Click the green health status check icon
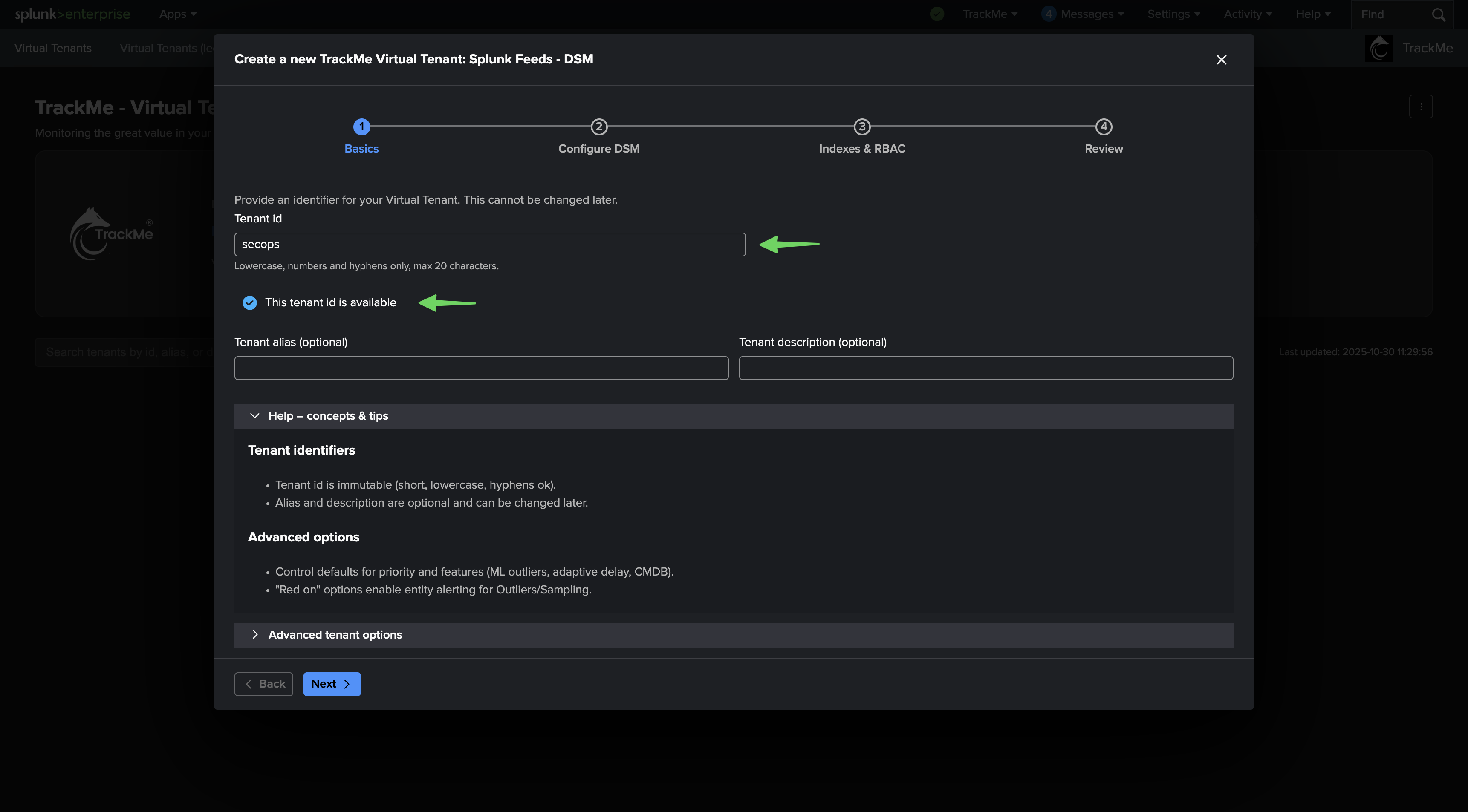Image resolution: width=1468 pixels, height=812 pixels. tap(937, 14)
